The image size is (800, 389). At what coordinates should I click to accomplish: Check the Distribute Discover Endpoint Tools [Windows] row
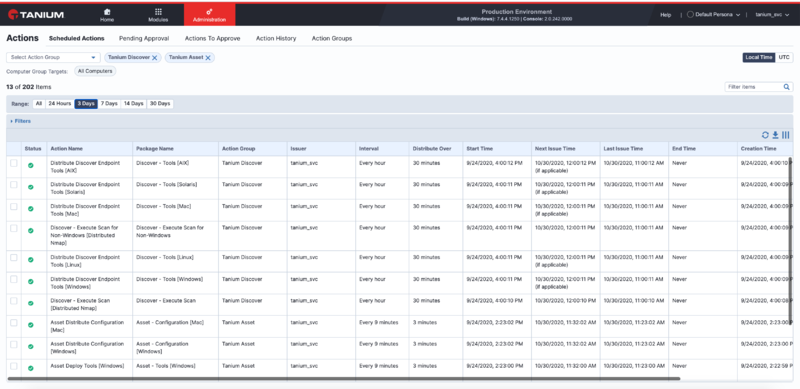point(14,279)
